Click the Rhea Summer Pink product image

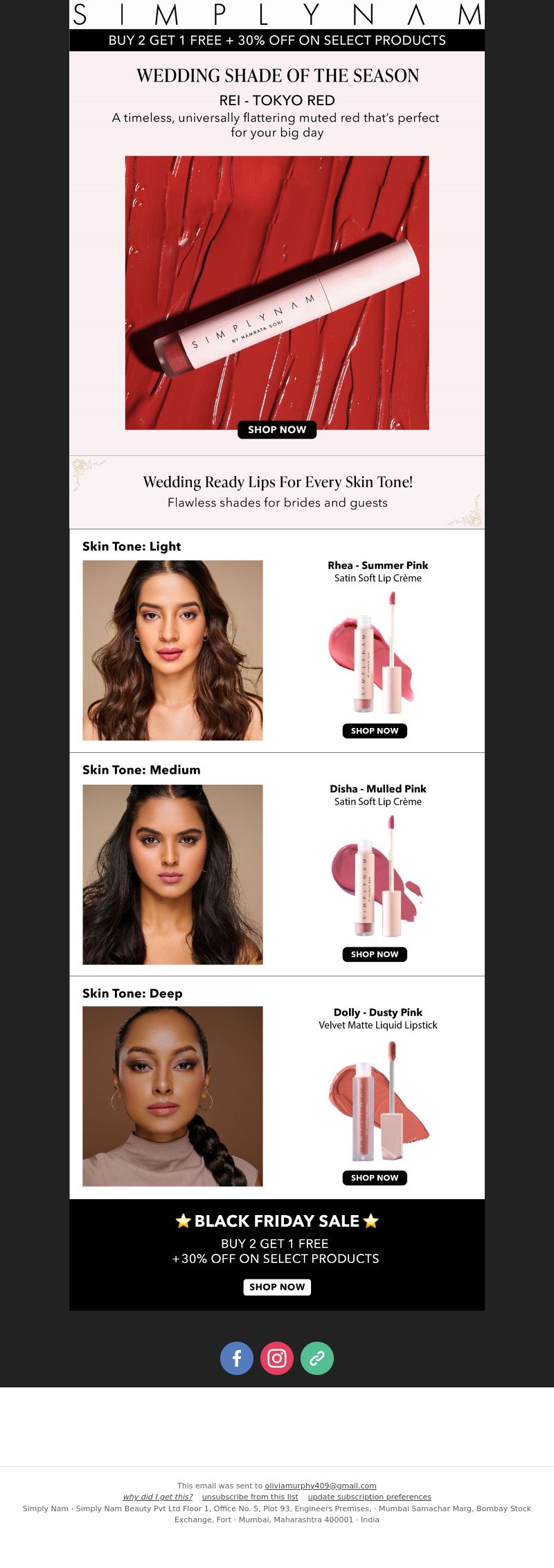[375, 652]
